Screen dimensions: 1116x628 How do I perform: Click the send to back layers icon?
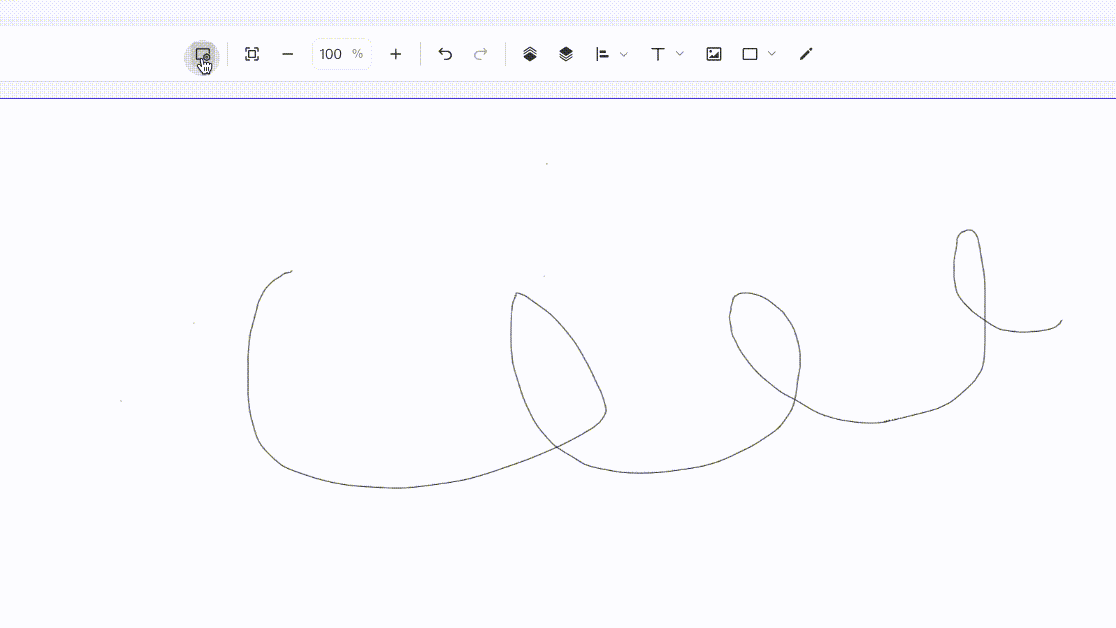(x=566, y=54)
